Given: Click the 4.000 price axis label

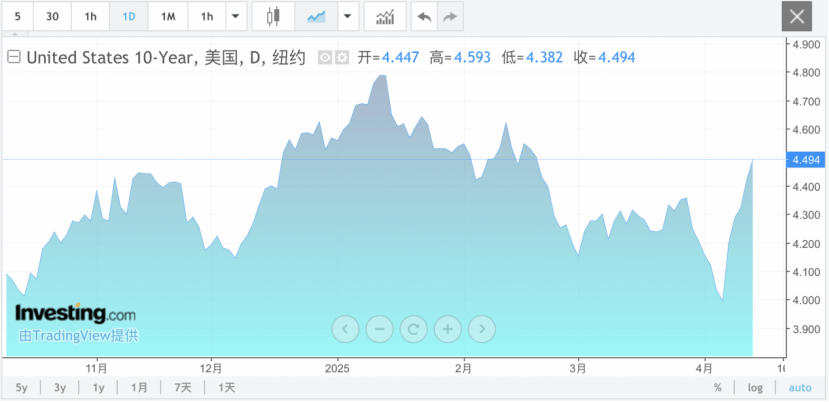Looking at the screenshot, I should 806,300.
